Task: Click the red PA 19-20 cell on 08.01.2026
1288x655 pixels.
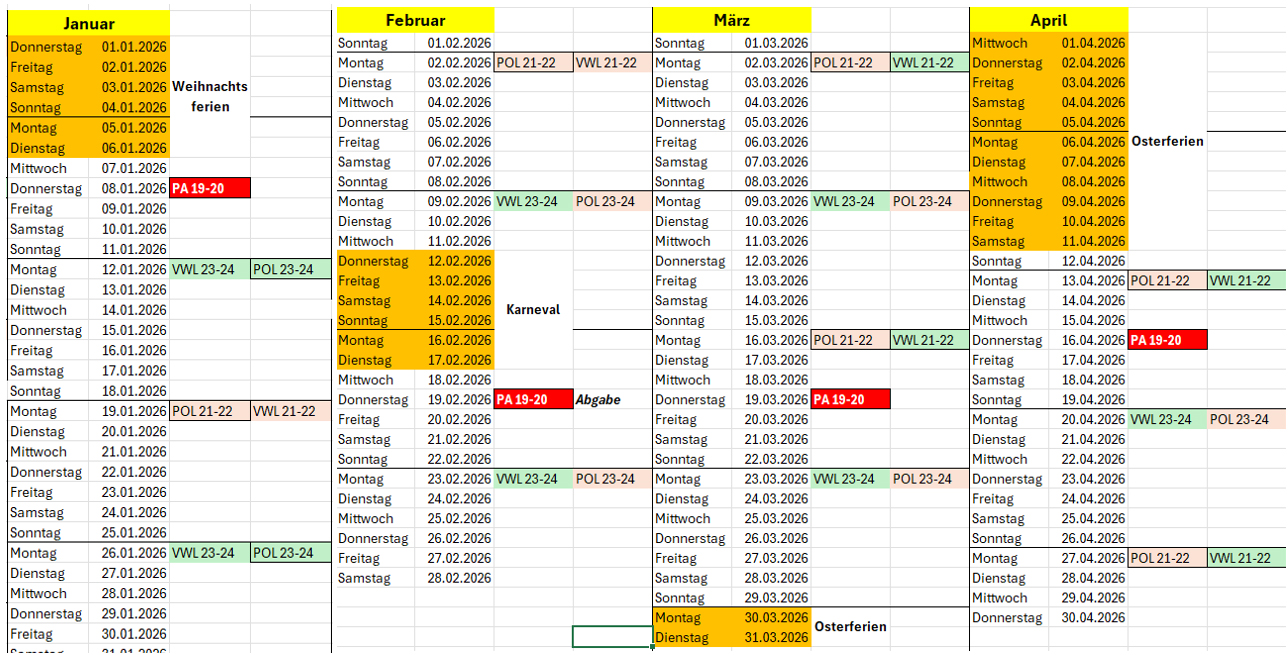Action: click(210, 188)
